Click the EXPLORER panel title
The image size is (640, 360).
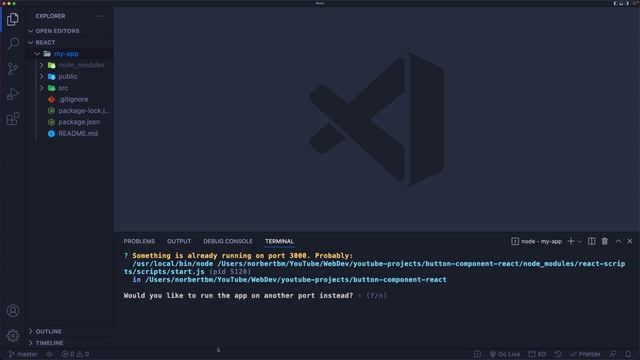50,16
